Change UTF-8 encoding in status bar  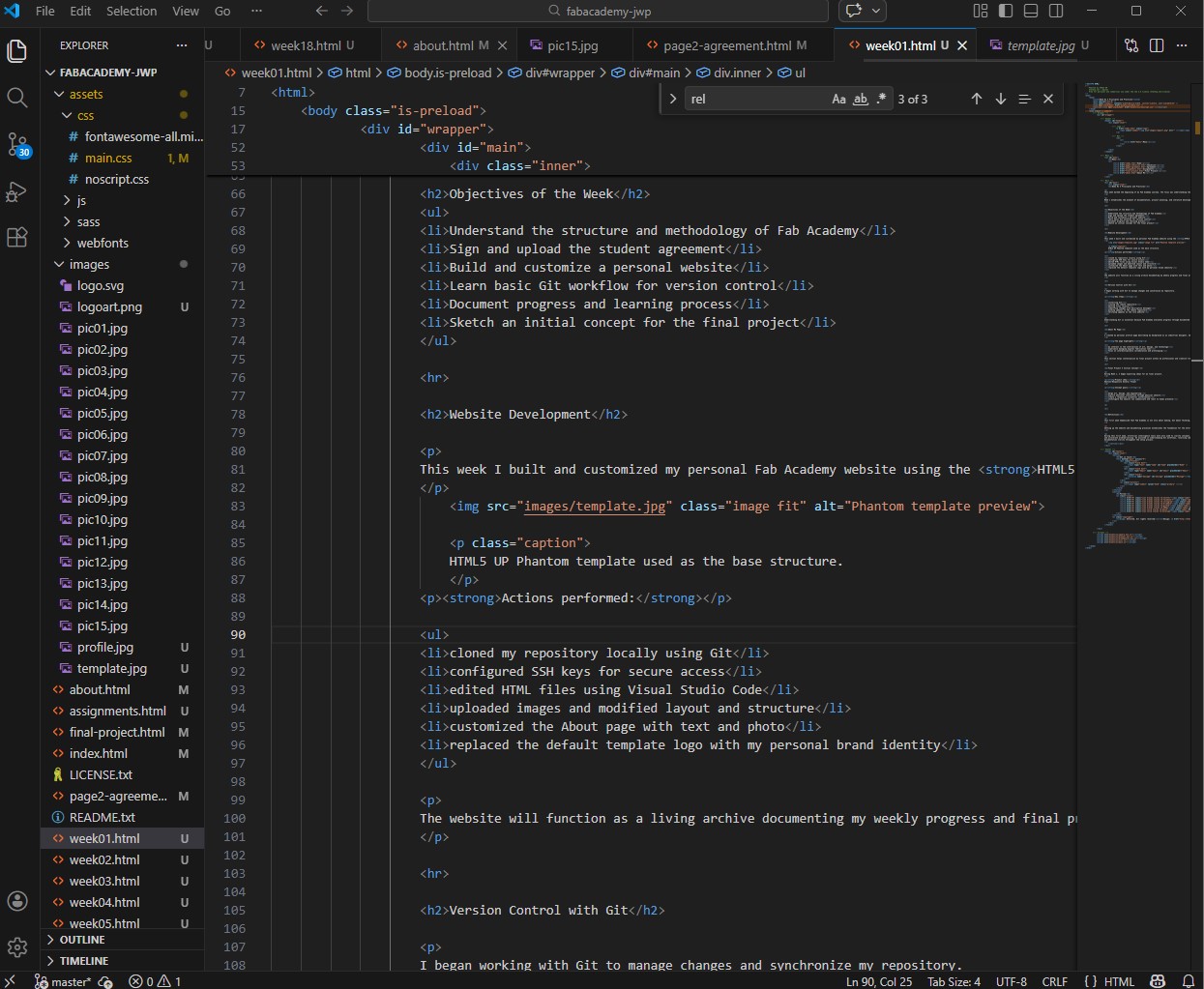(1012, 981)
